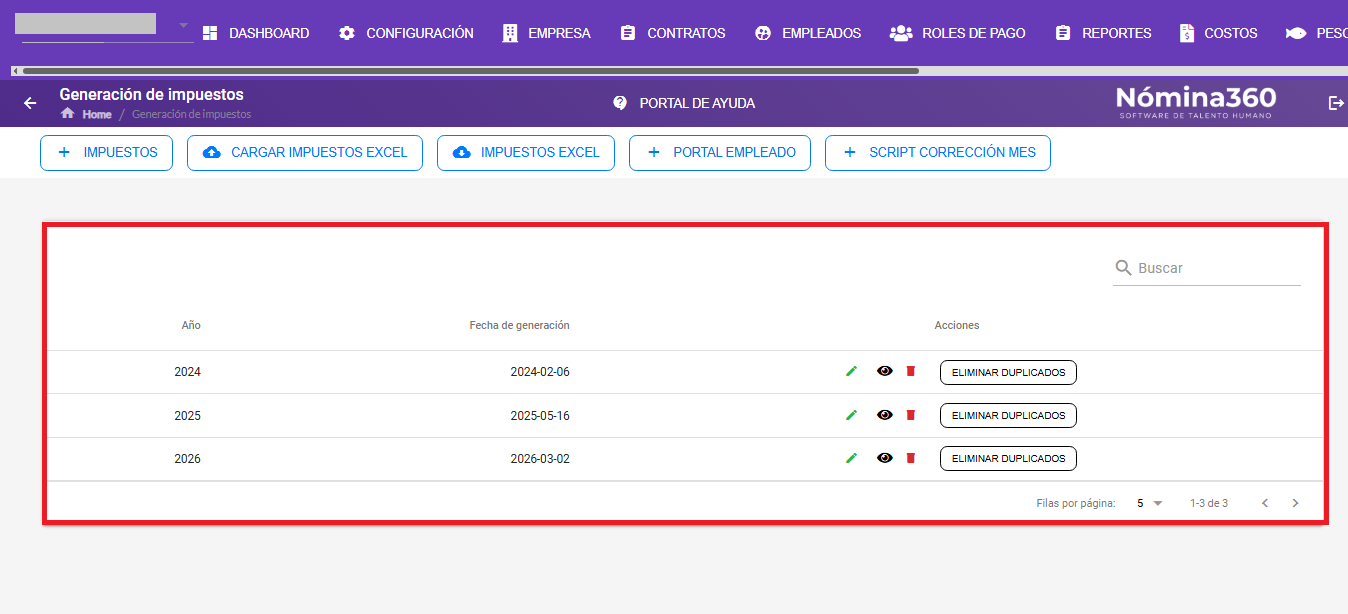Click the scrollbar left arrow under the menu
This screenshot has width=1348, height=614.
point(15,71)
